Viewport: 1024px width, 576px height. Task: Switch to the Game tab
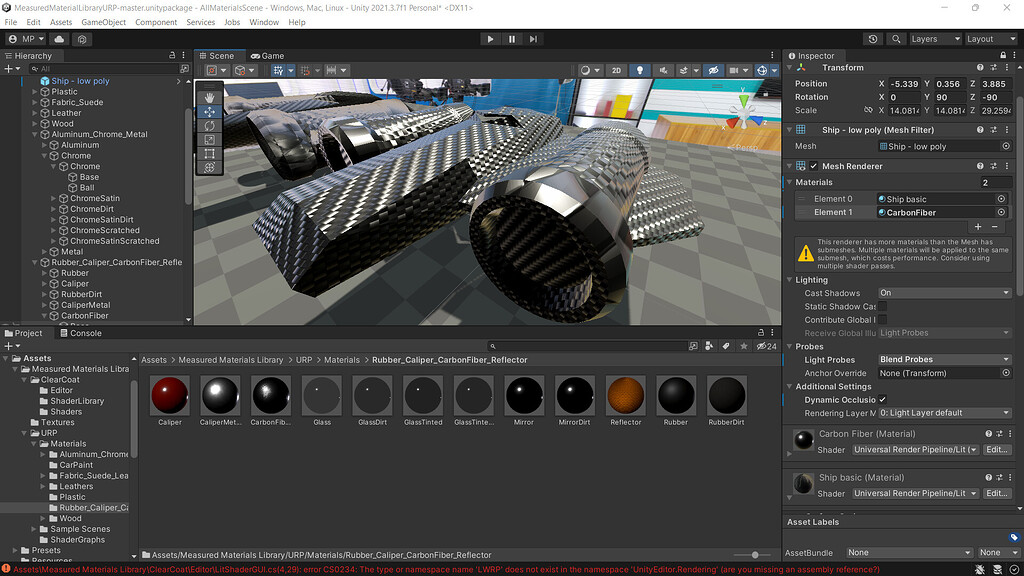(265, 55)
